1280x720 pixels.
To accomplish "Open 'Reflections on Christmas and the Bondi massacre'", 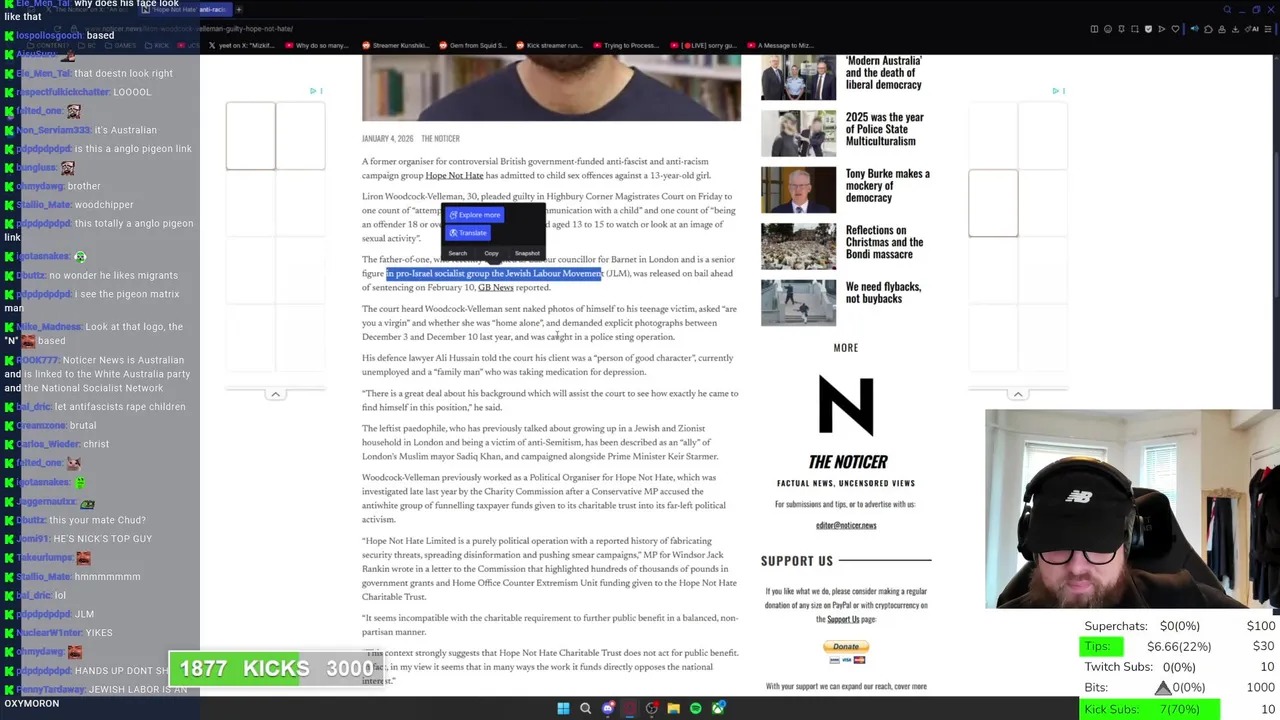I will coord(885,242).
